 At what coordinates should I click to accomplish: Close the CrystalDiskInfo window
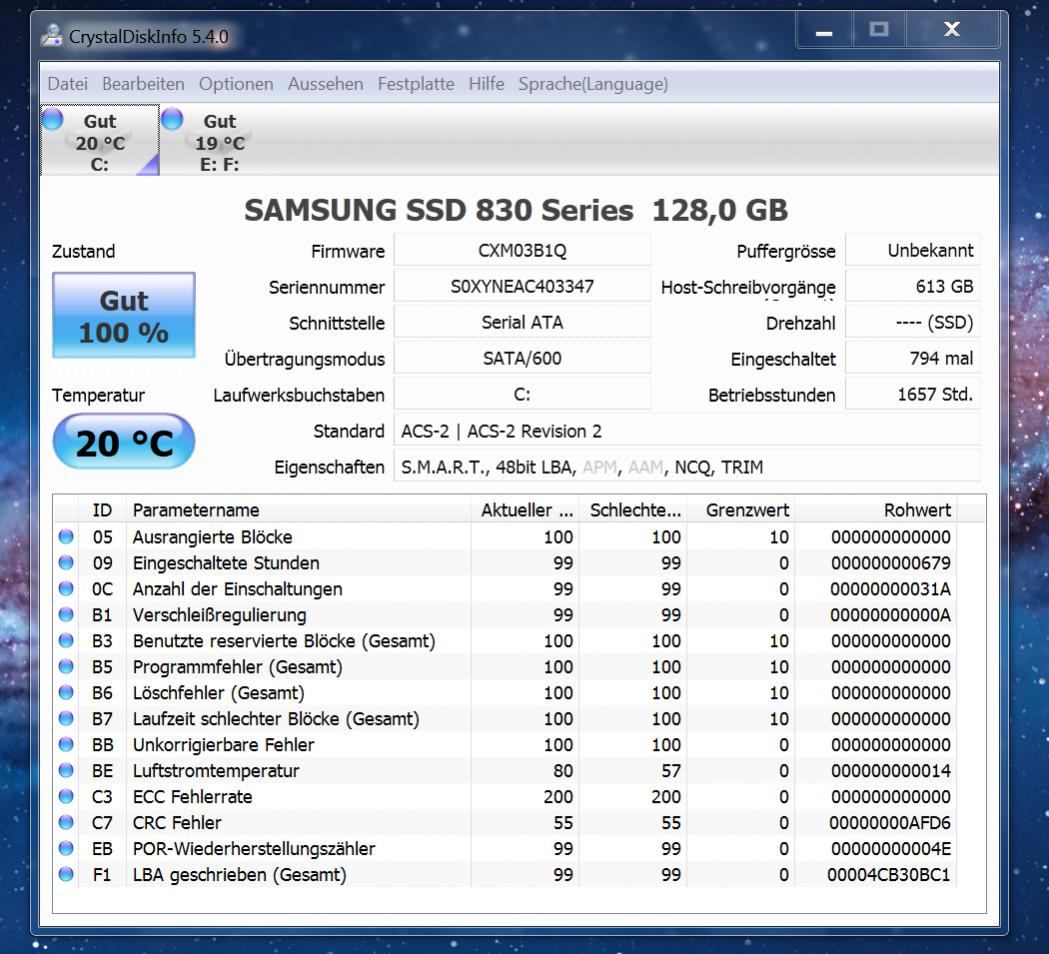coord(952,31)
